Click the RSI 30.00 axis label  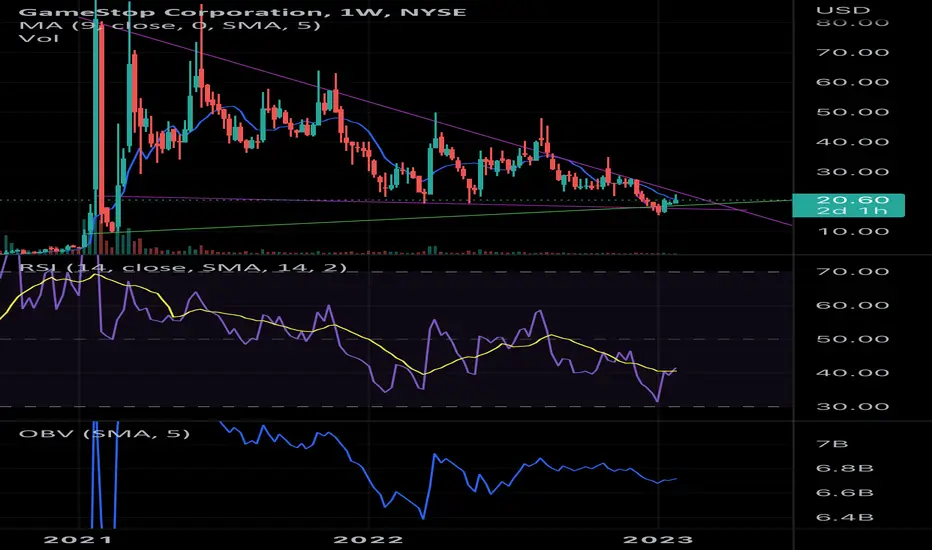click(852, 407)
